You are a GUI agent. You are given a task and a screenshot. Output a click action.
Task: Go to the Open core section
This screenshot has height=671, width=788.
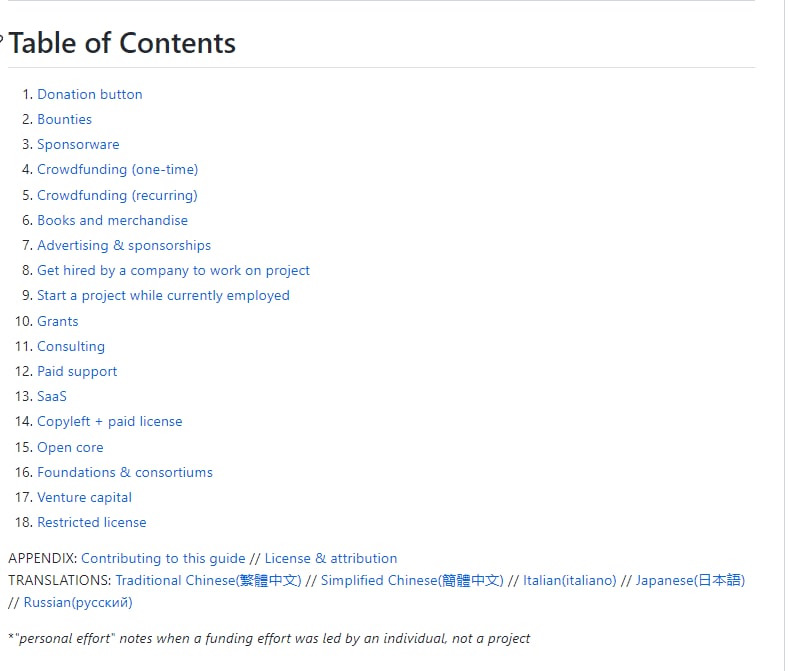70,447
